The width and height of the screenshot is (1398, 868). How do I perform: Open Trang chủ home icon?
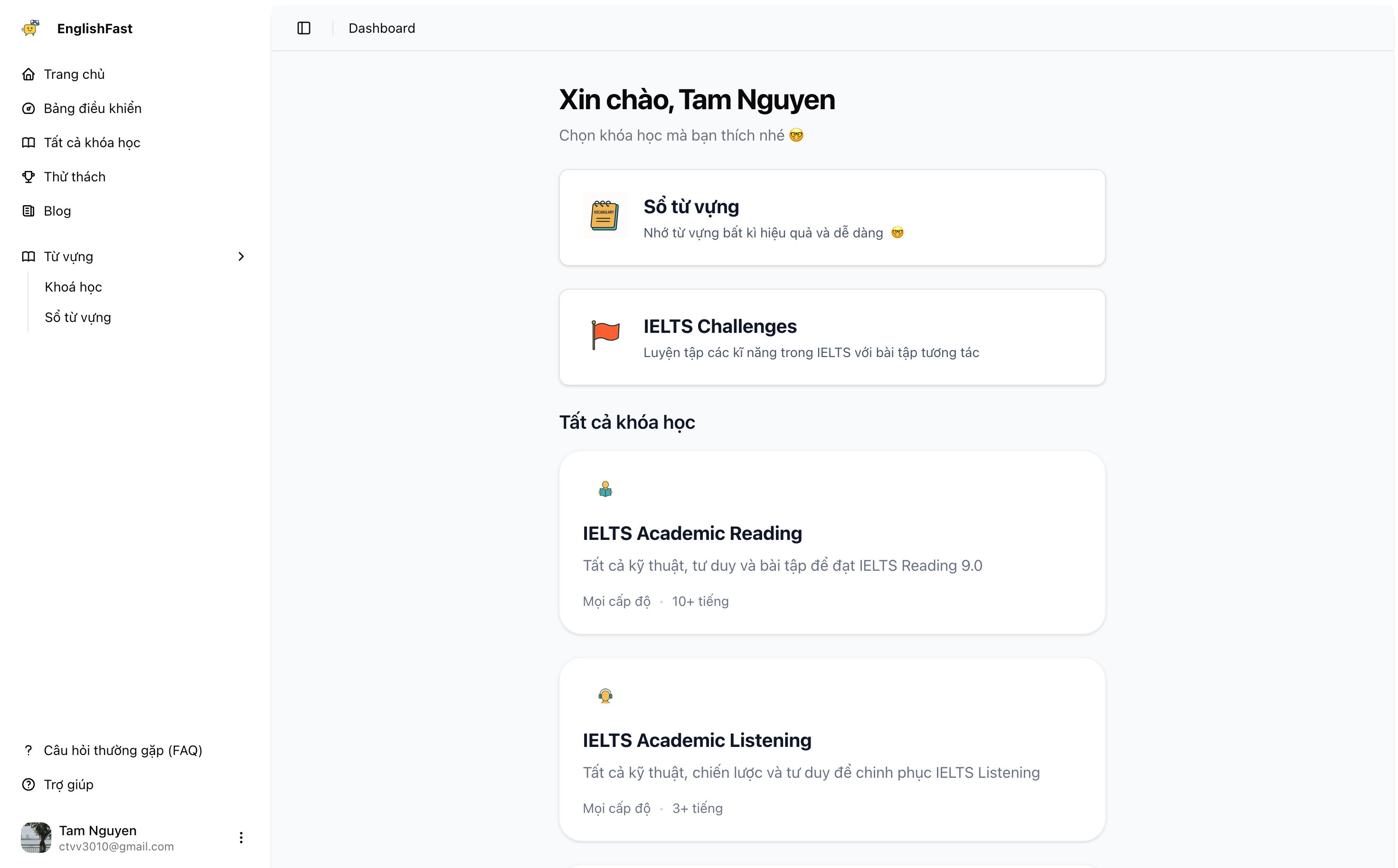coord(28,74)
